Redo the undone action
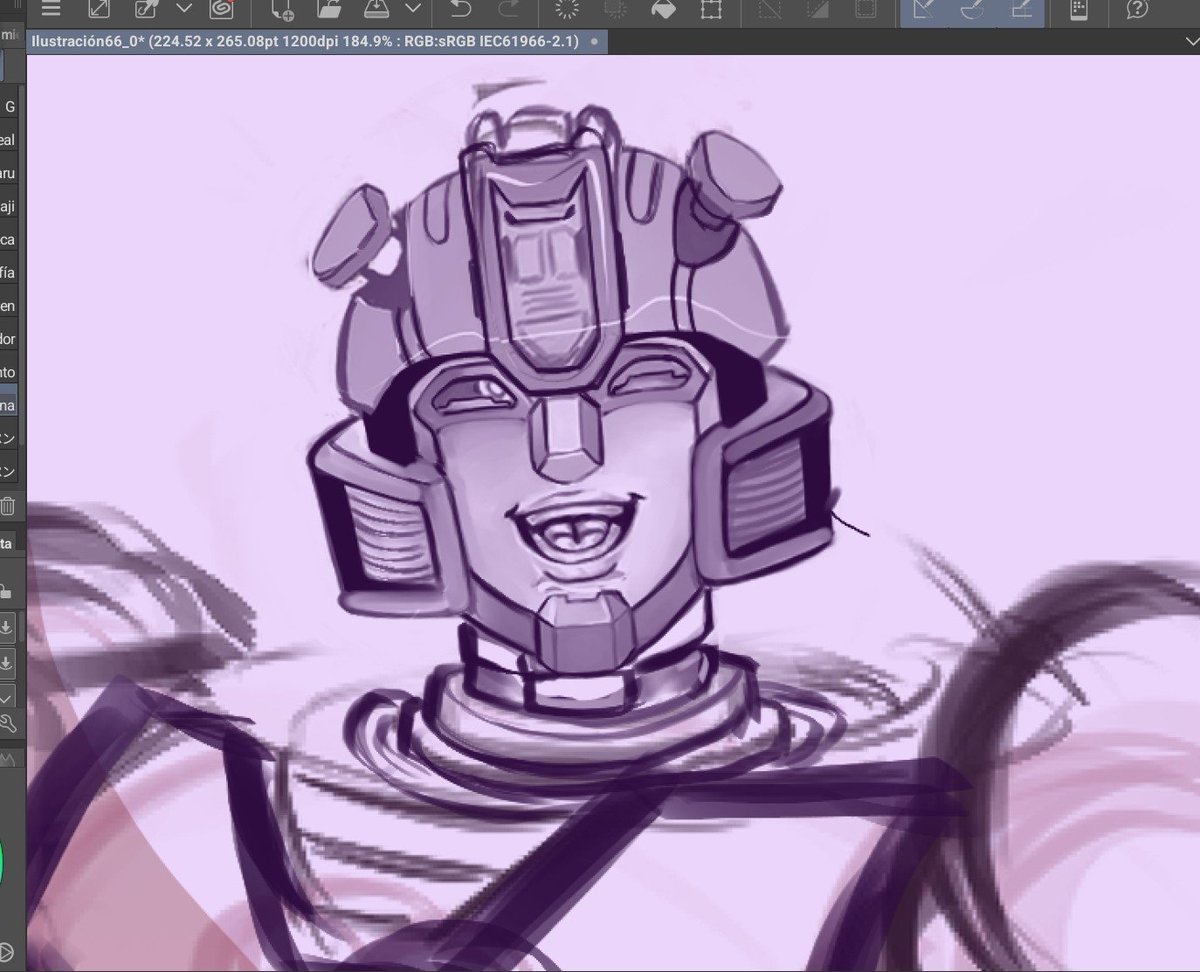 coord(508,10)
